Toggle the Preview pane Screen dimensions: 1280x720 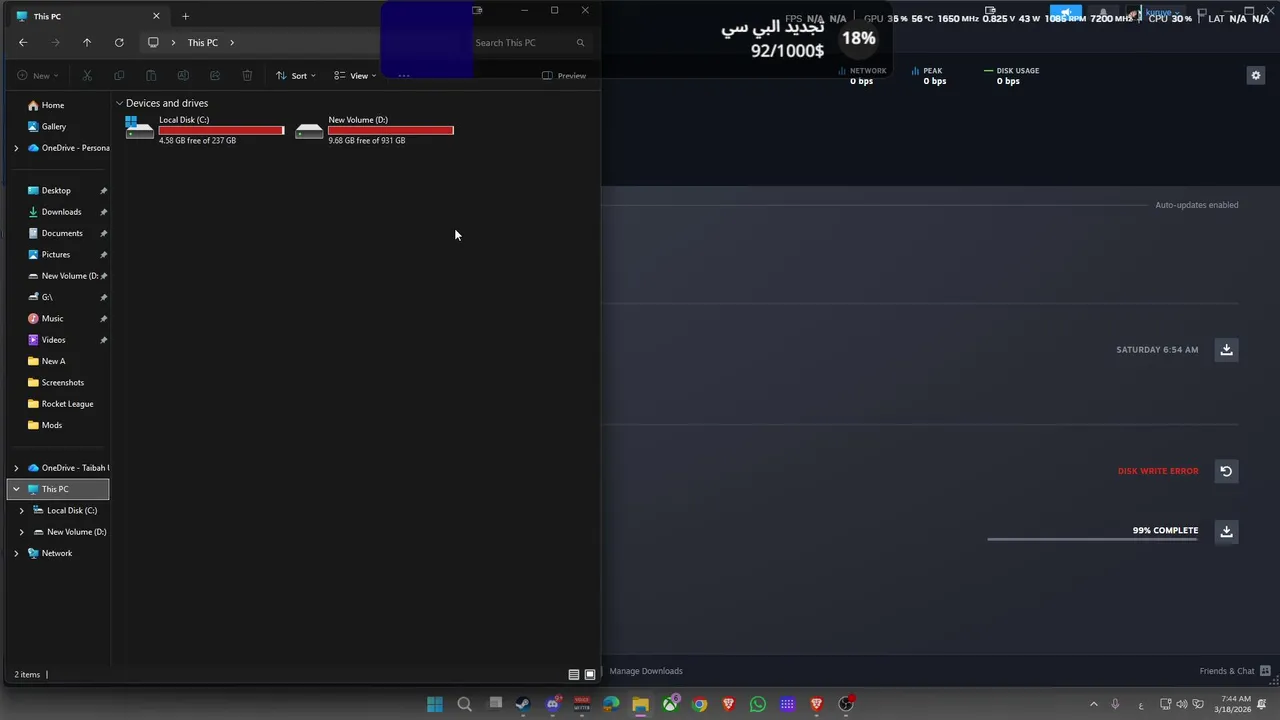coord(564,75)
